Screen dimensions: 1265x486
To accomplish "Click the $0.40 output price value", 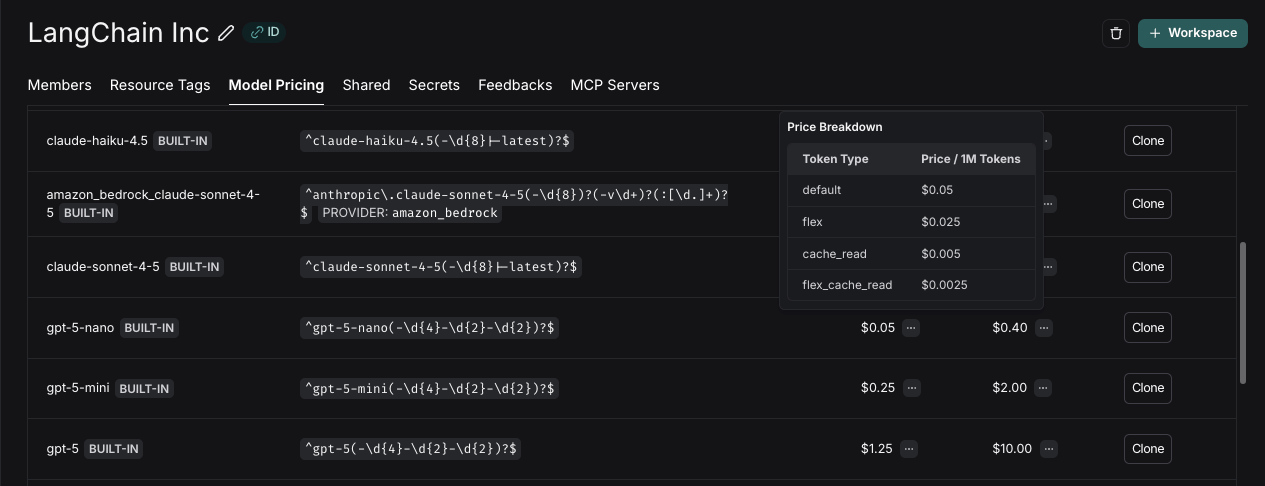I will tap(1010, 328).
